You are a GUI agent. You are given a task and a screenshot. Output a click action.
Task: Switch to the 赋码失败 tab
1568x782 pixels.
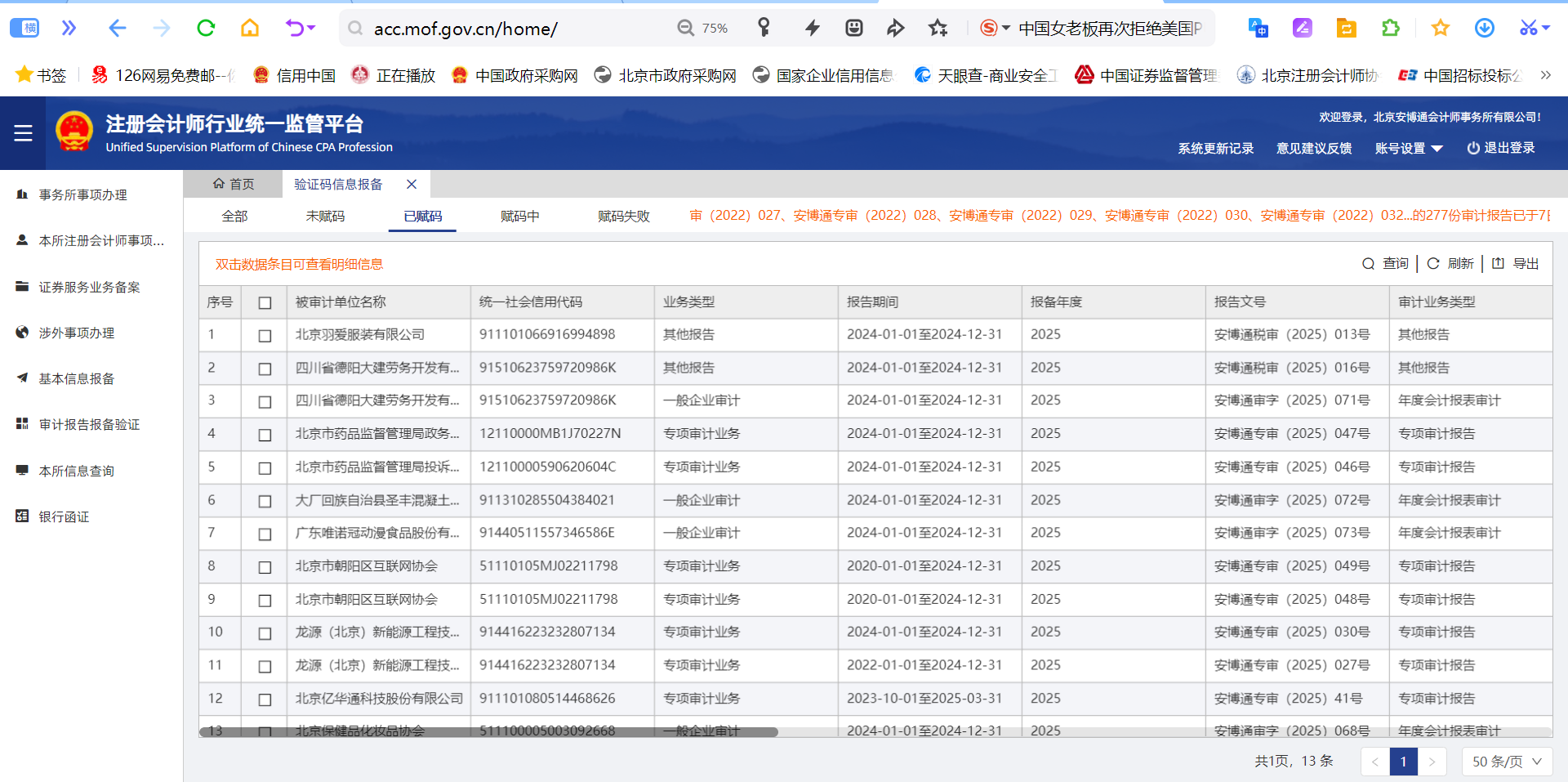(623, 217)
